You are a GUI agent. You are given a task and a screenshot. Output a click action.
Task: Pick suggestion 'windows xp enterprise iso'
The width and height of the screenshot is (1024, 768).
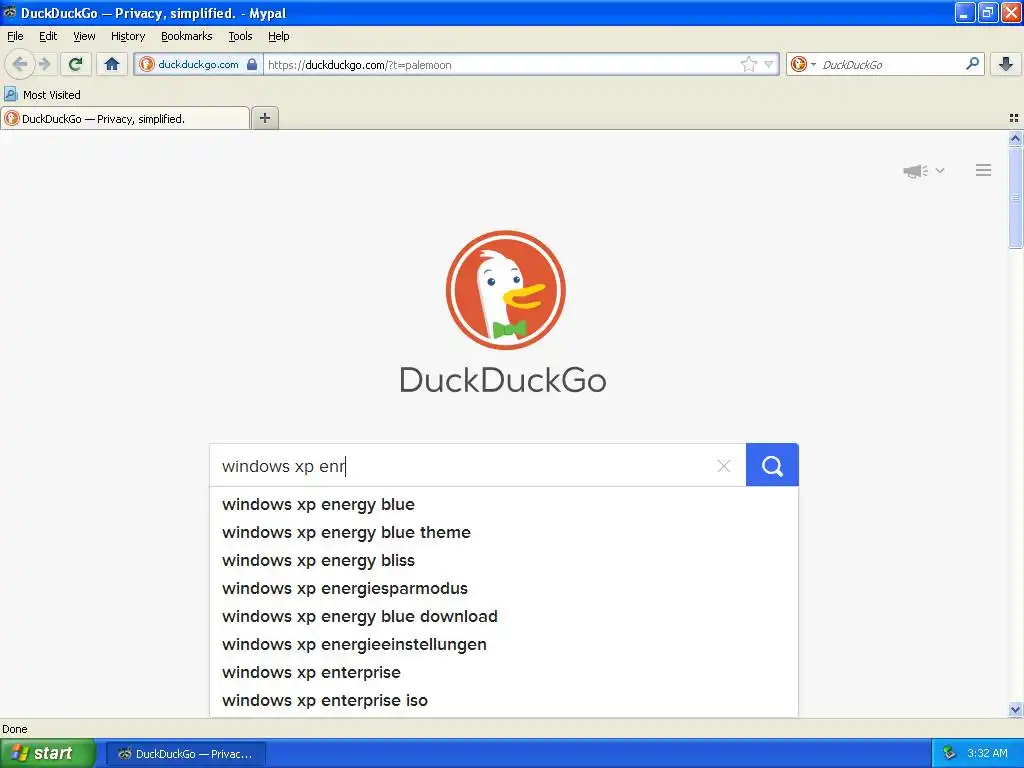504,701
